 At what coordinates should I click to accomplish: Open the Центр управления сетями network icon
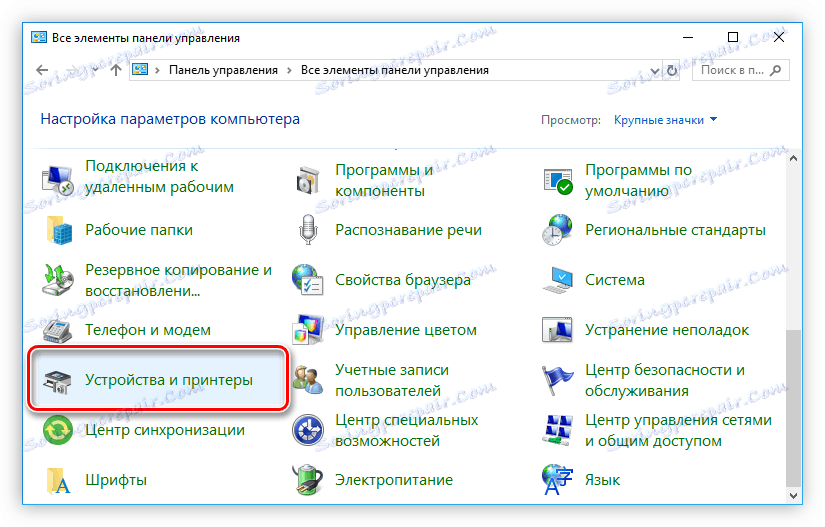558,430
